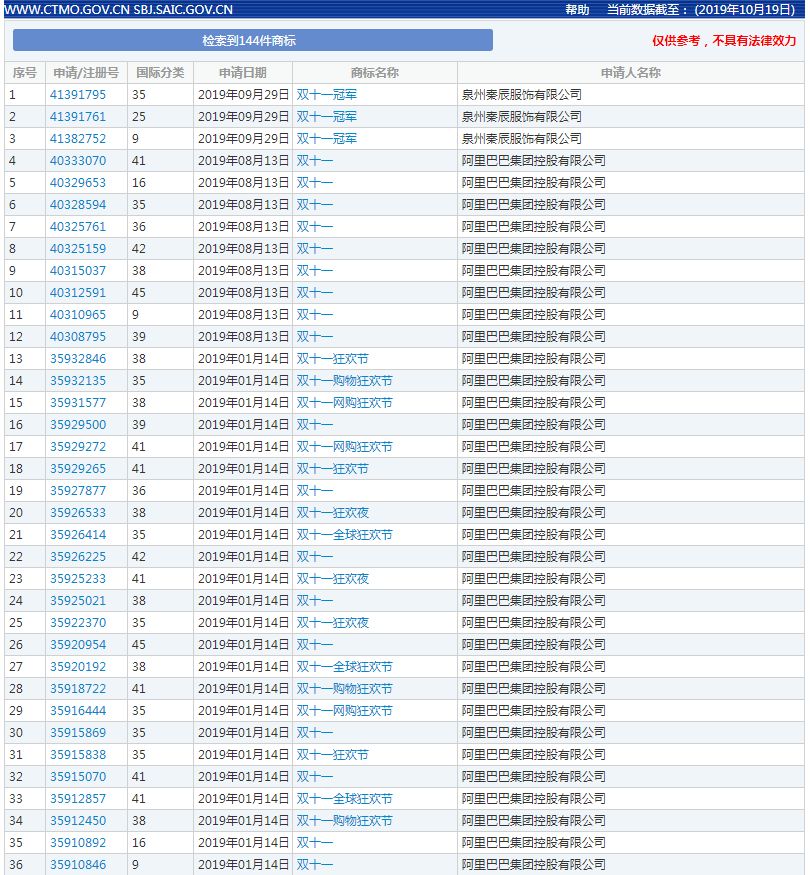Open trademark 双十一全球狂欢节 in row 27

[344, 667]
